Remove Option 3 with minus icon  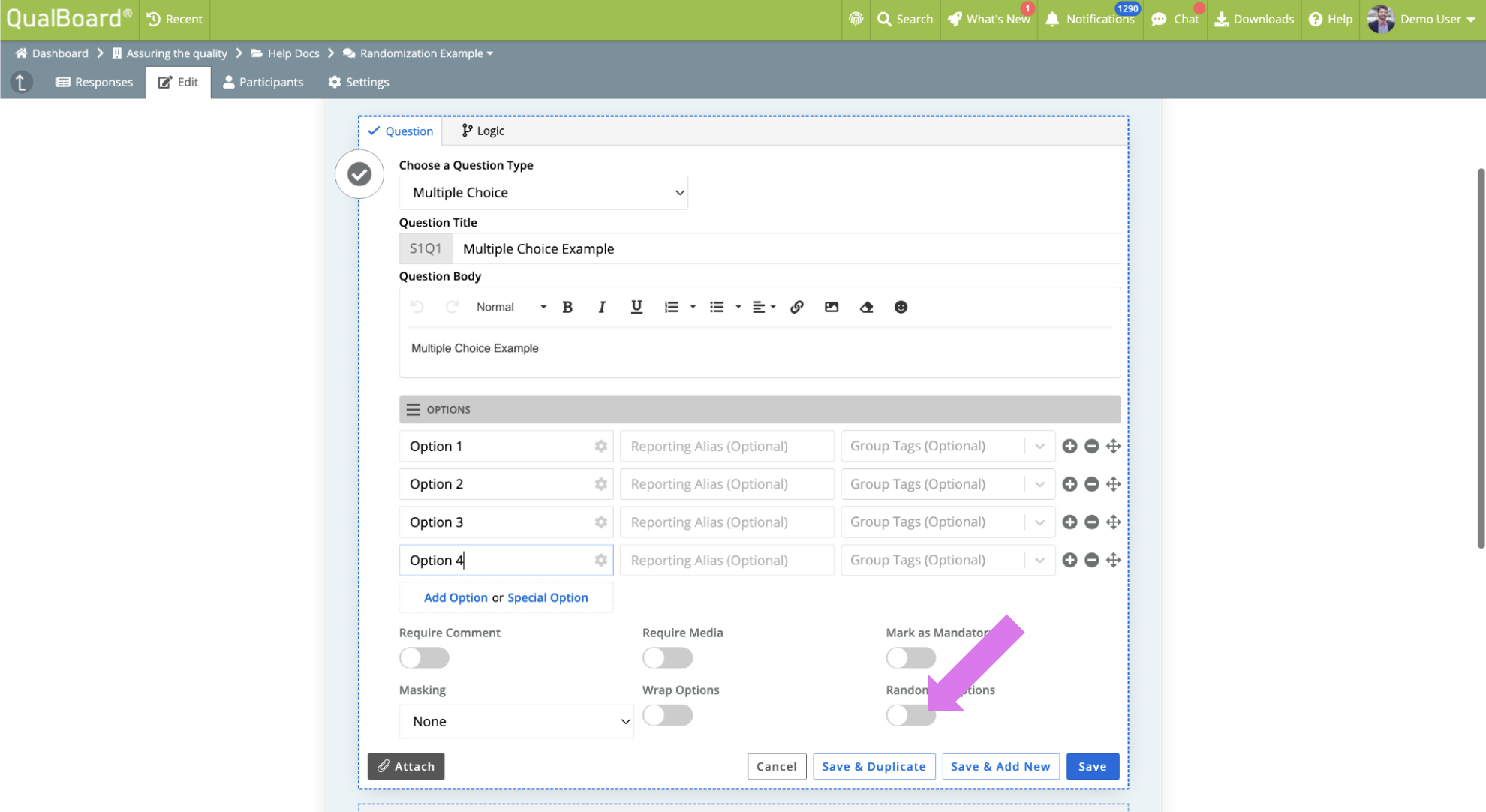coord(1091,522)
